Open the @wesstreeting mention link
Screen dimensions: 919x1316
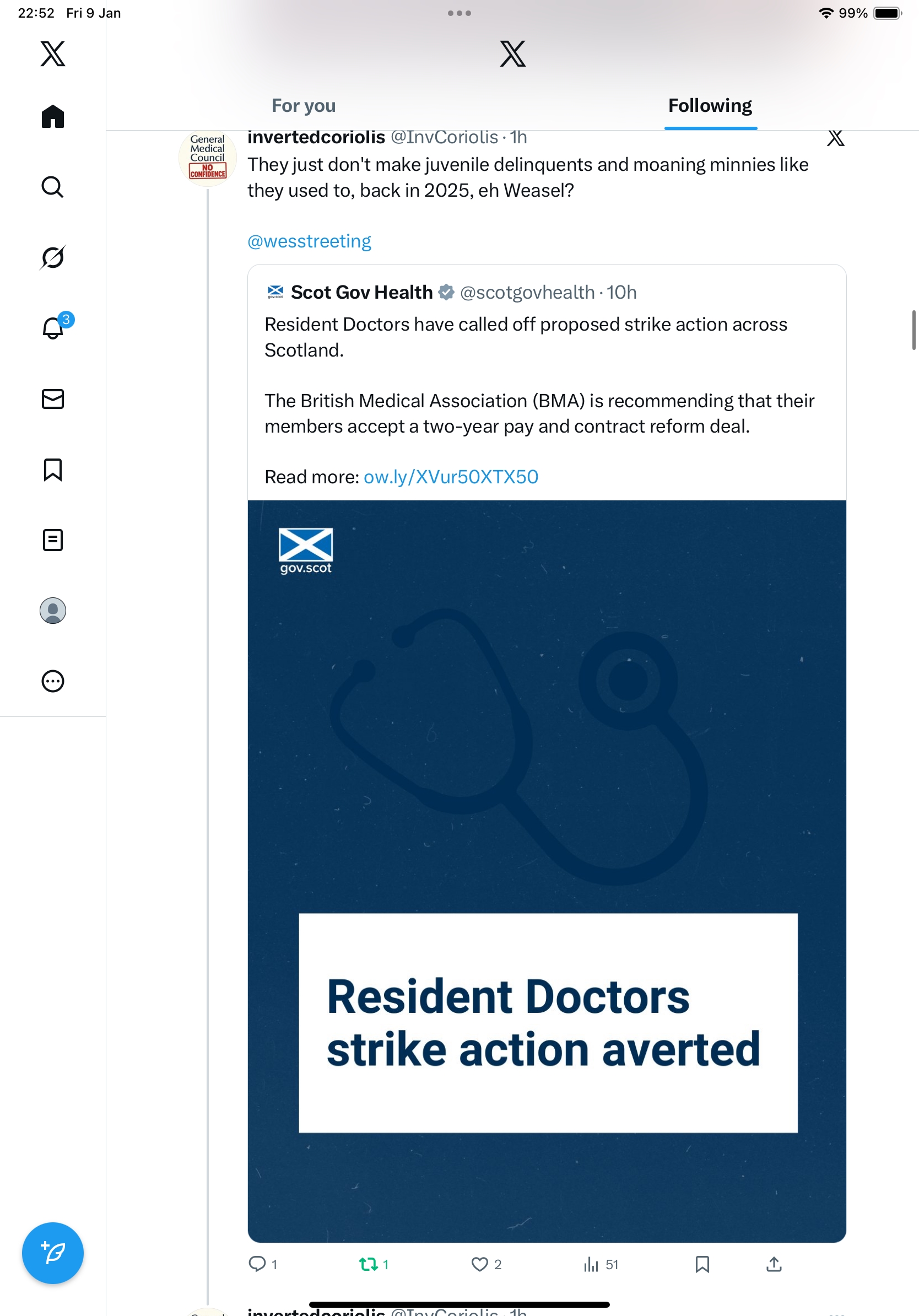coord(309,241)
